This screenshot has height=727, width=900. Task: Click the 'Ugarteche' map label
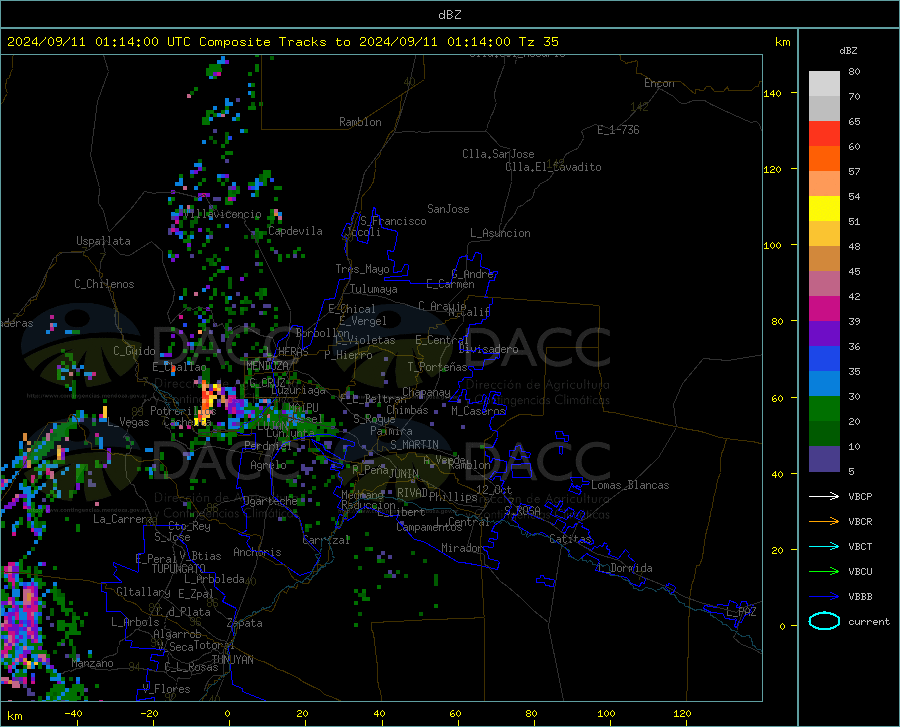coord(270,501)
